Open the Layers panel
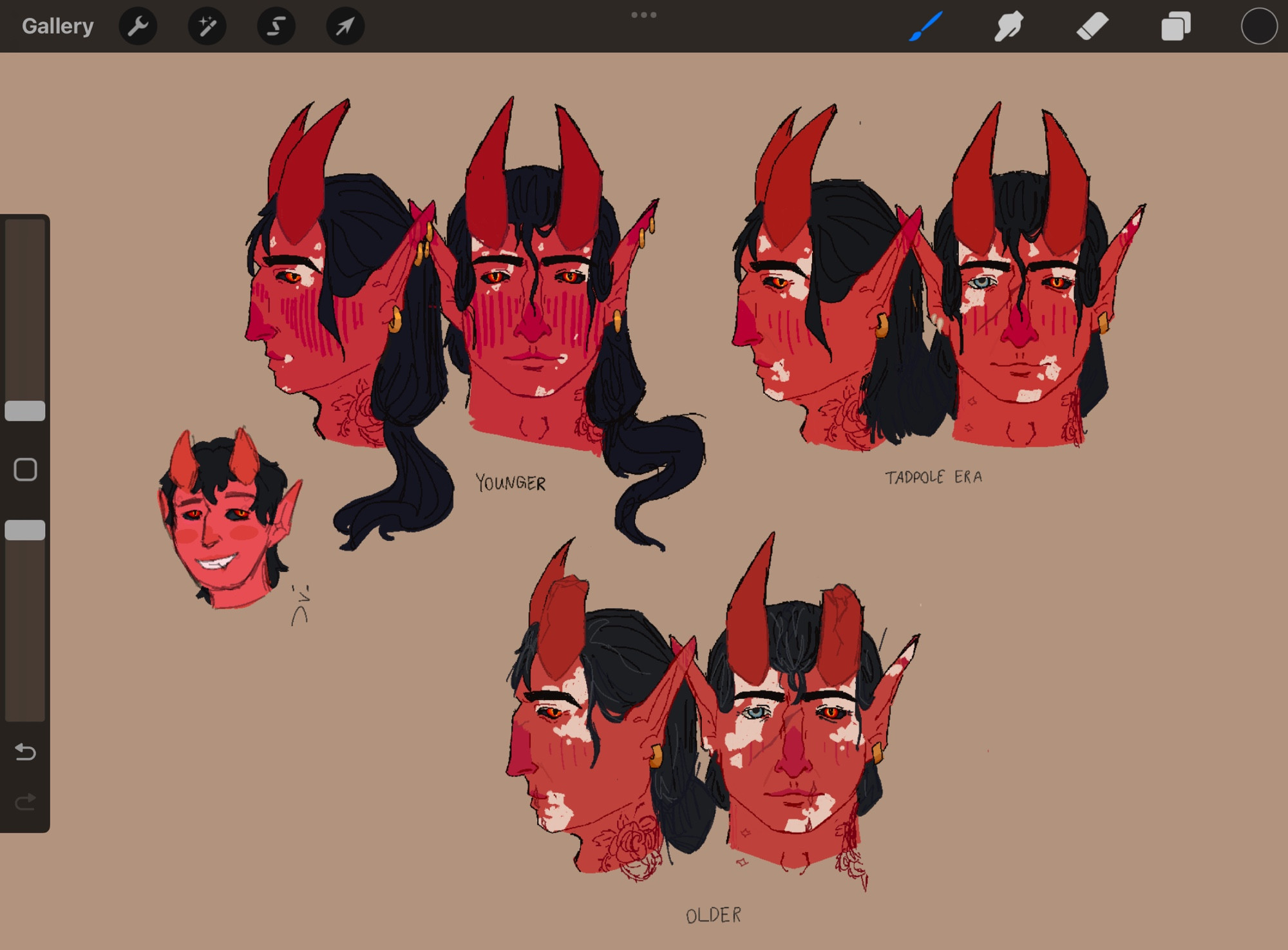The image size is (1288, 950). 1175,26
